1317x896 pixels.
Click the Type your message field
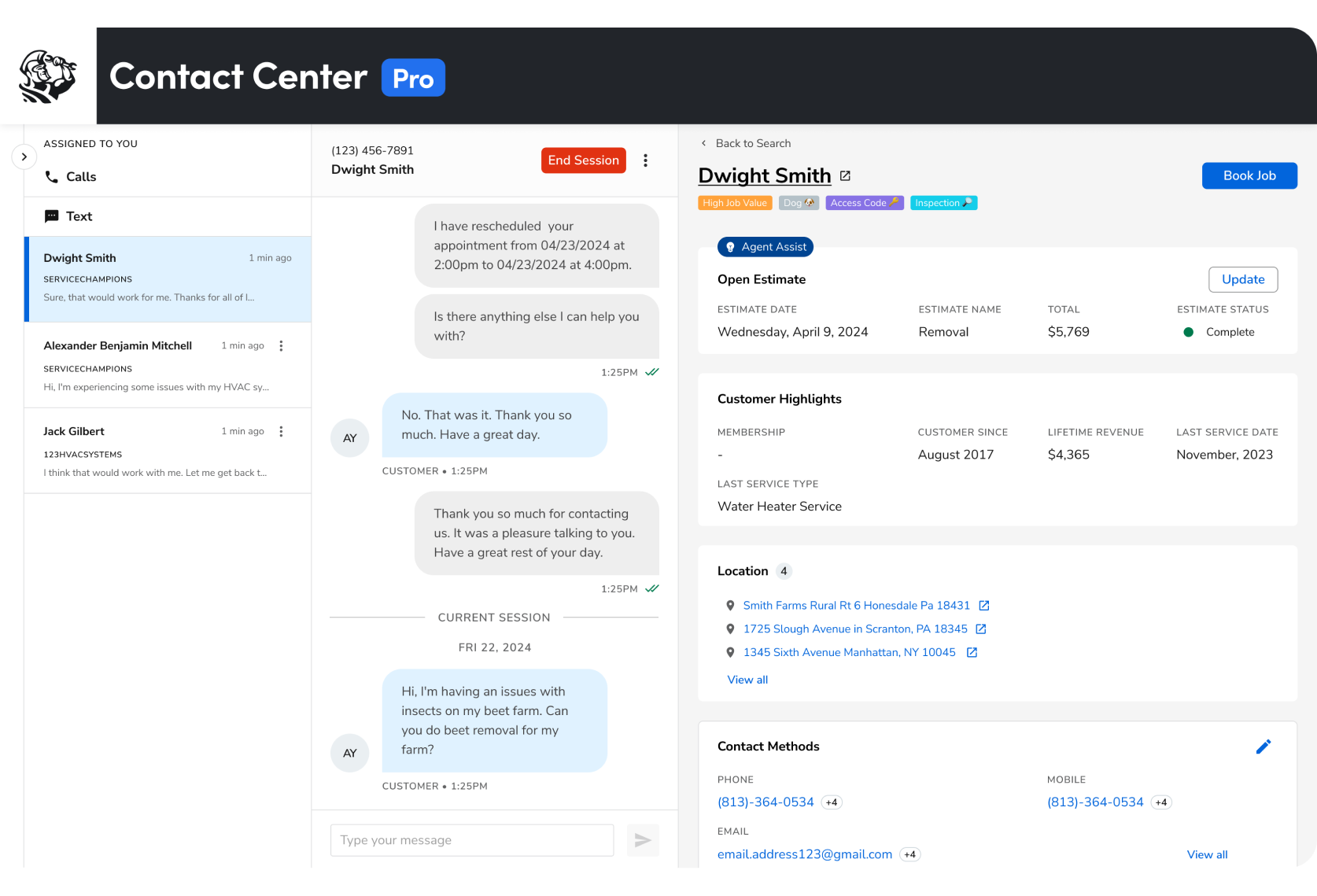[472, 840]
